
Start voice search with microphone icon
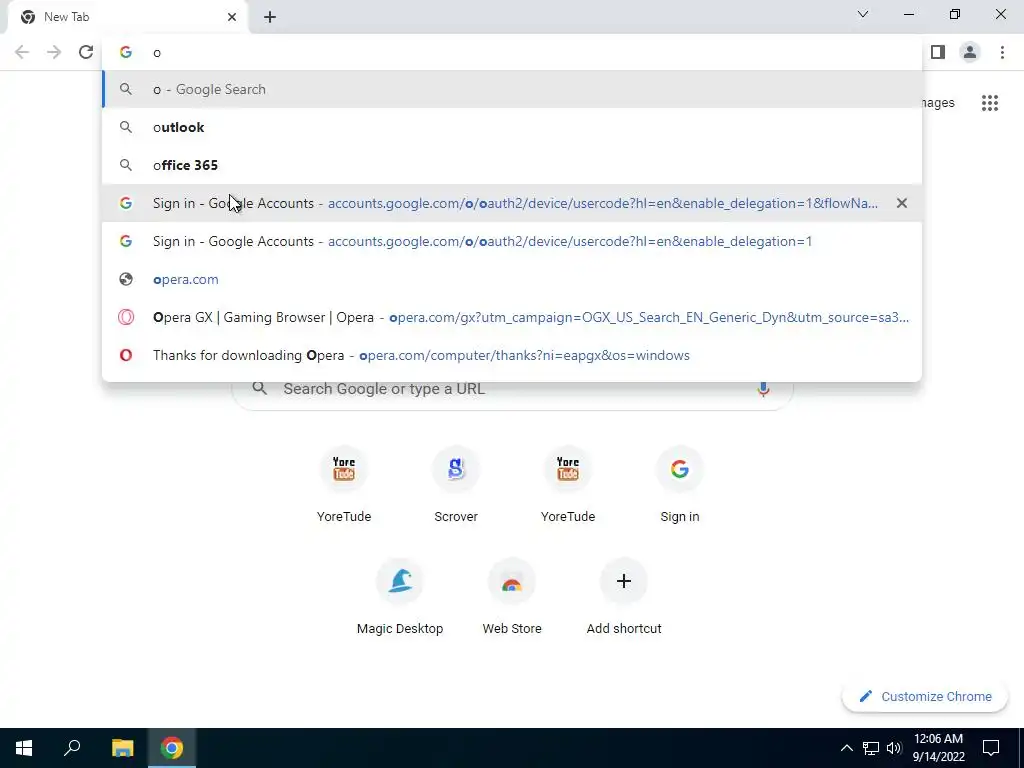(763, 389)
